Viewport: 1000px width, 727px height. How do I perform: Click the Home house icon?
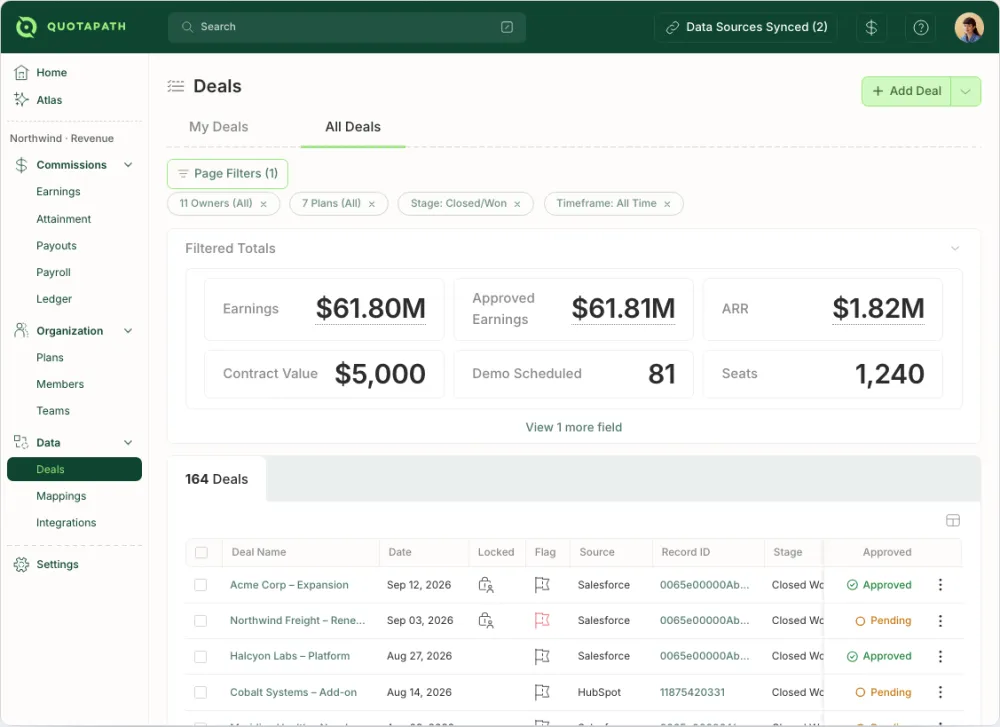[x=21, y=73]
